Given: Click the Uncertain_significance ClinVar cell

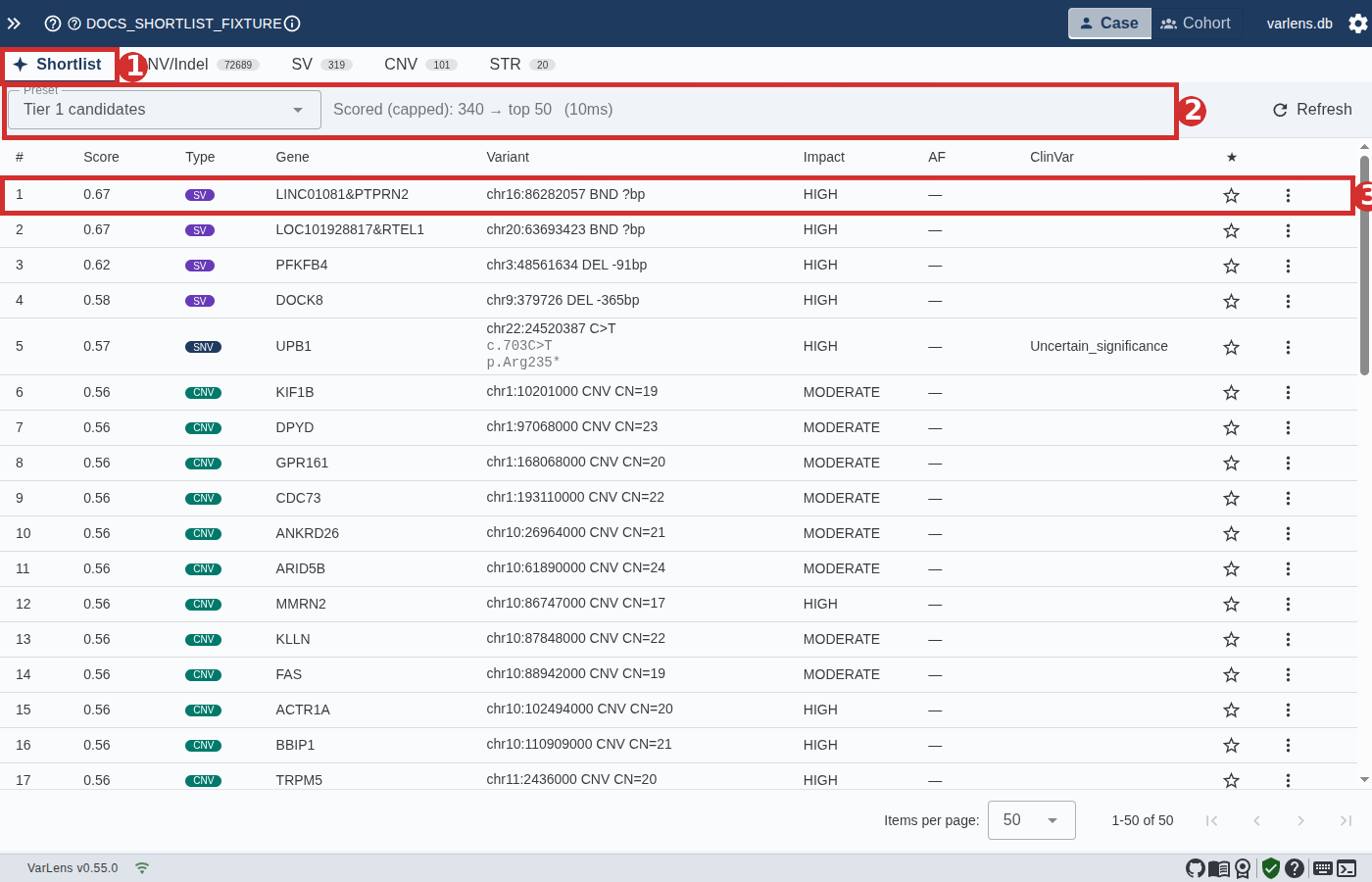Looking at the screenshot, I should [x=1099, y=346].
